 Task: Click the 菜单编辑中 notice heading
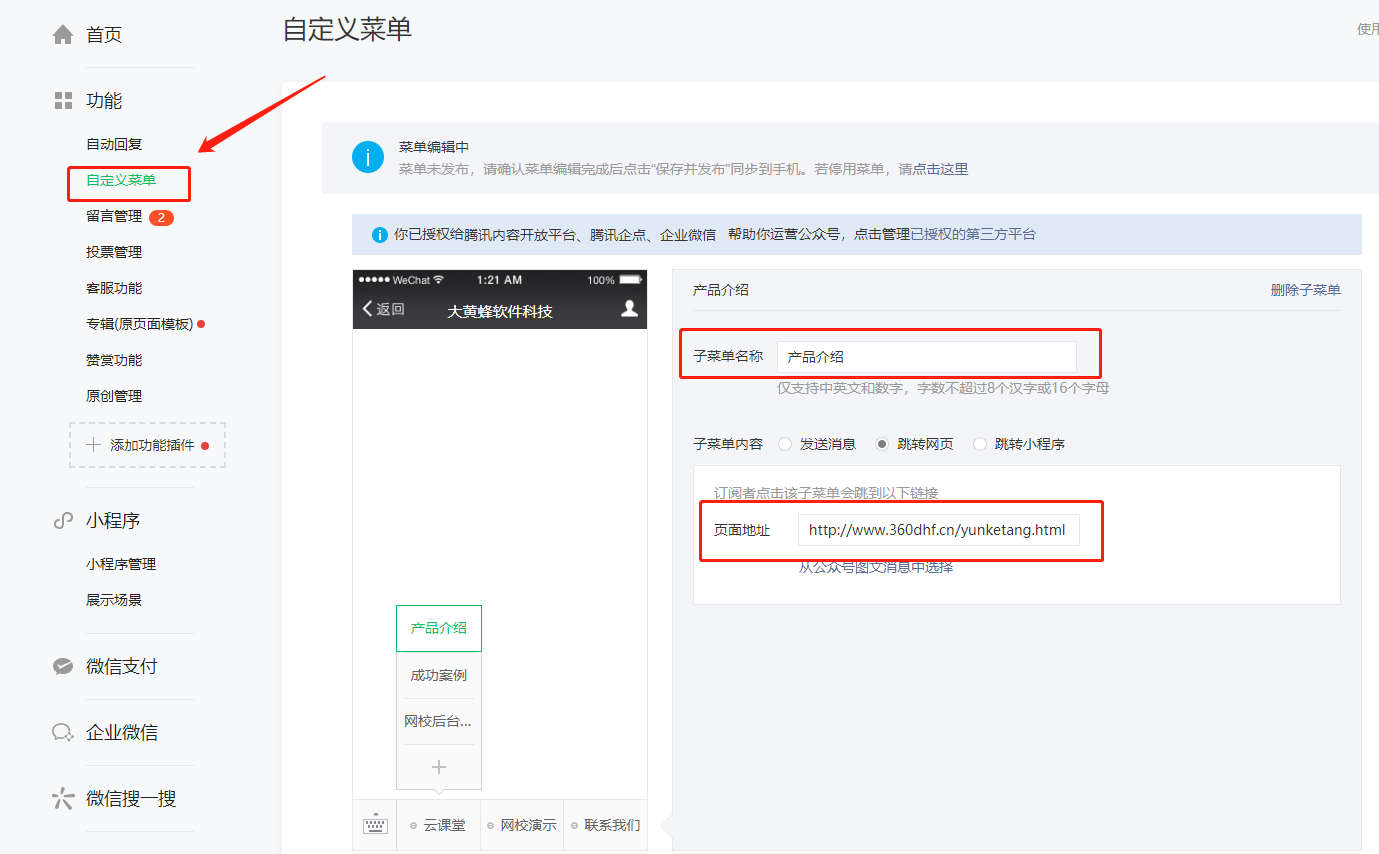point(434,147)
